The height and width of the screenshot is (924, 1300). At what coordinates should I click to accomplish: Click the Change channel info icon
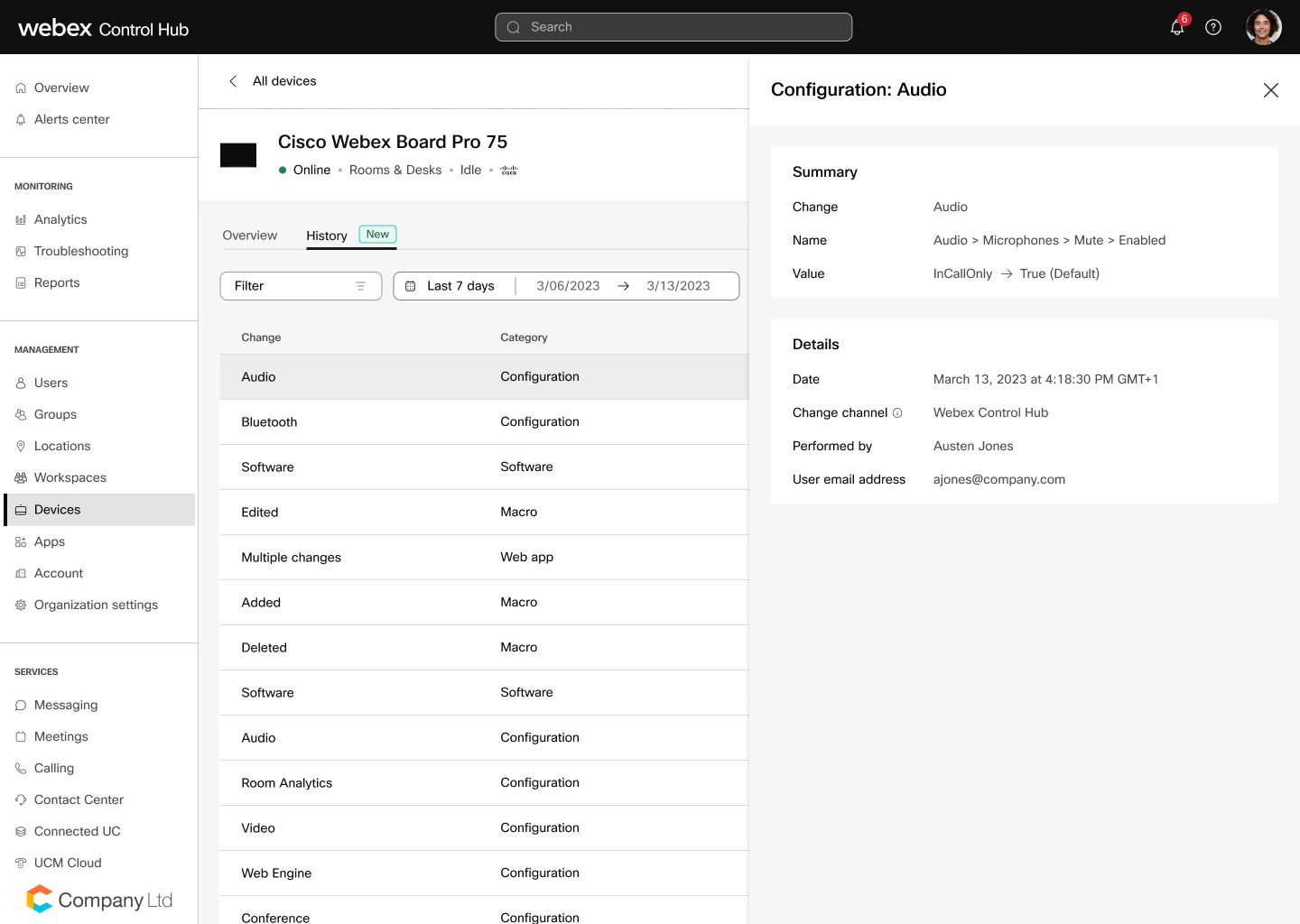coord(897,413)
